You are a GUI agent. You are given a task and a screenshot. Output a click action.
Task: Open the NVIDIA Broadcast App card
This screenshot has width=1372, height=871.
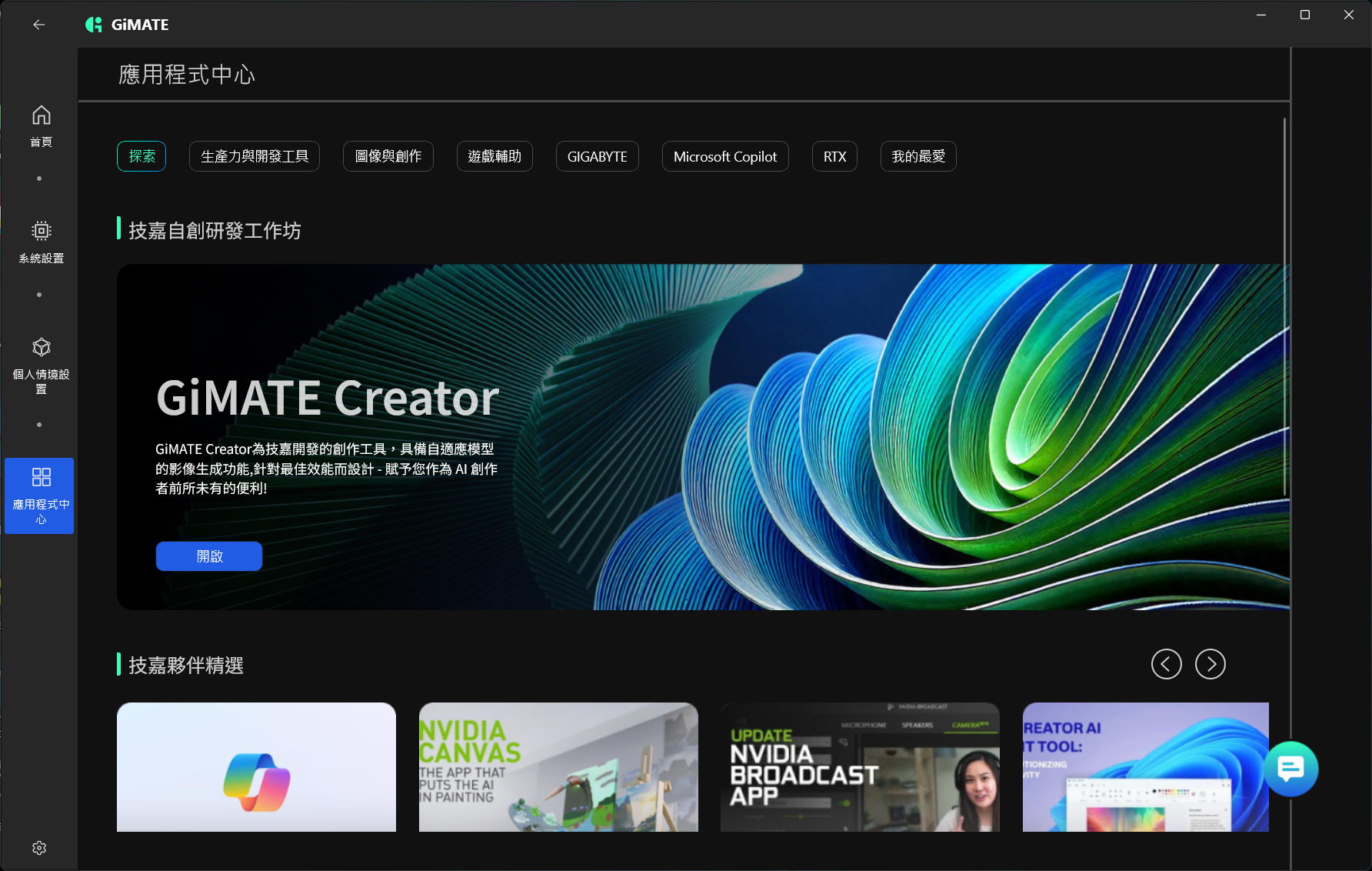[x=860, y=767]
